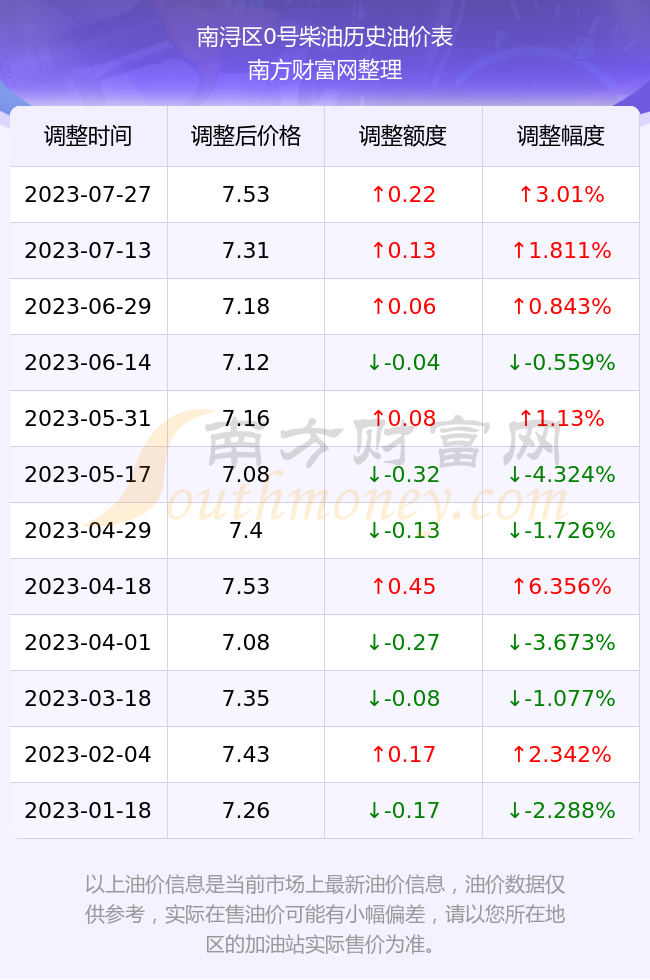650x980 pixels.
Task: Click the 7.18 price cell
Action: 246,306
